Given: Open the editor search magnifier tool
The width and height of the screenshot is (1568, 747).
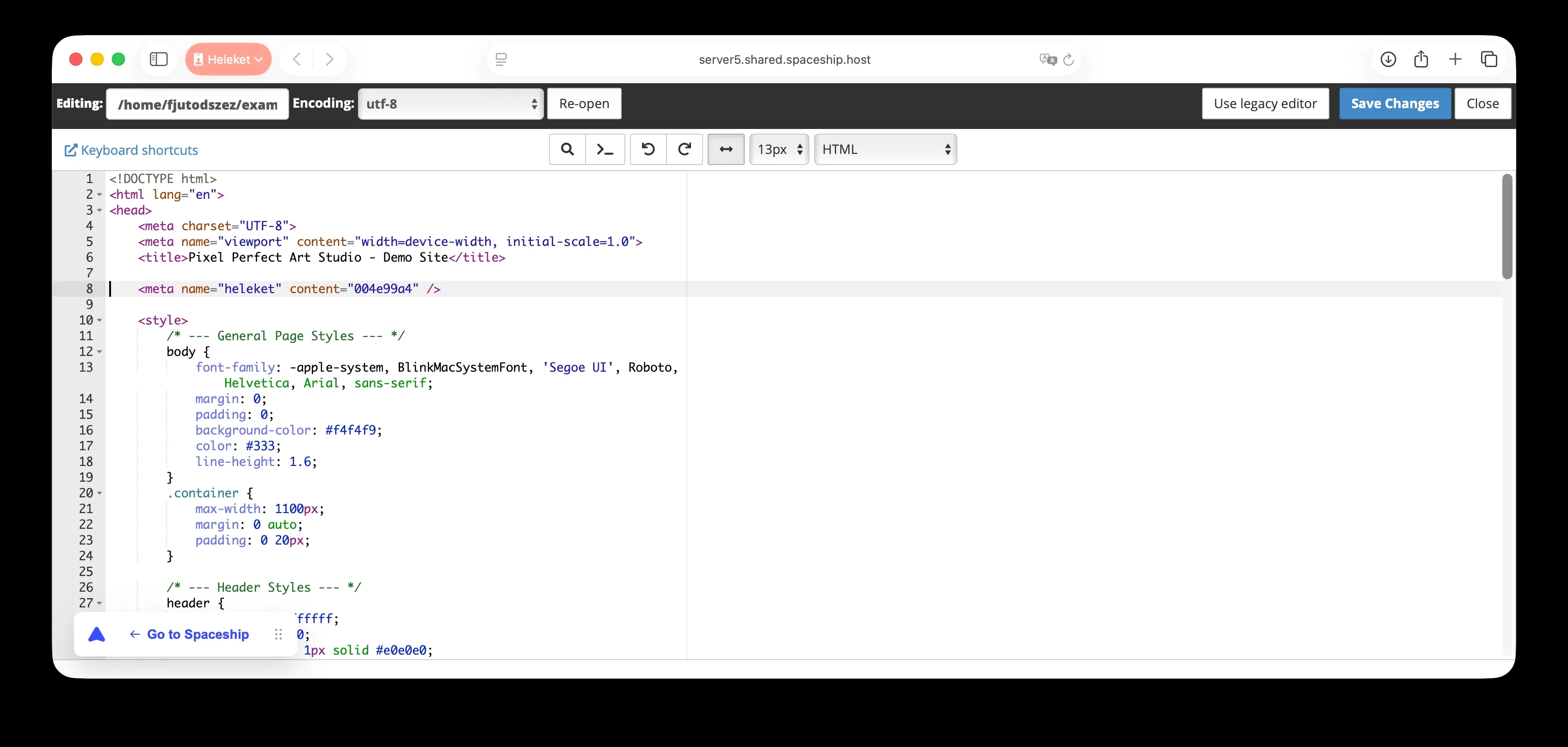Looking at the screenshot, I should (x=567, y=150).
